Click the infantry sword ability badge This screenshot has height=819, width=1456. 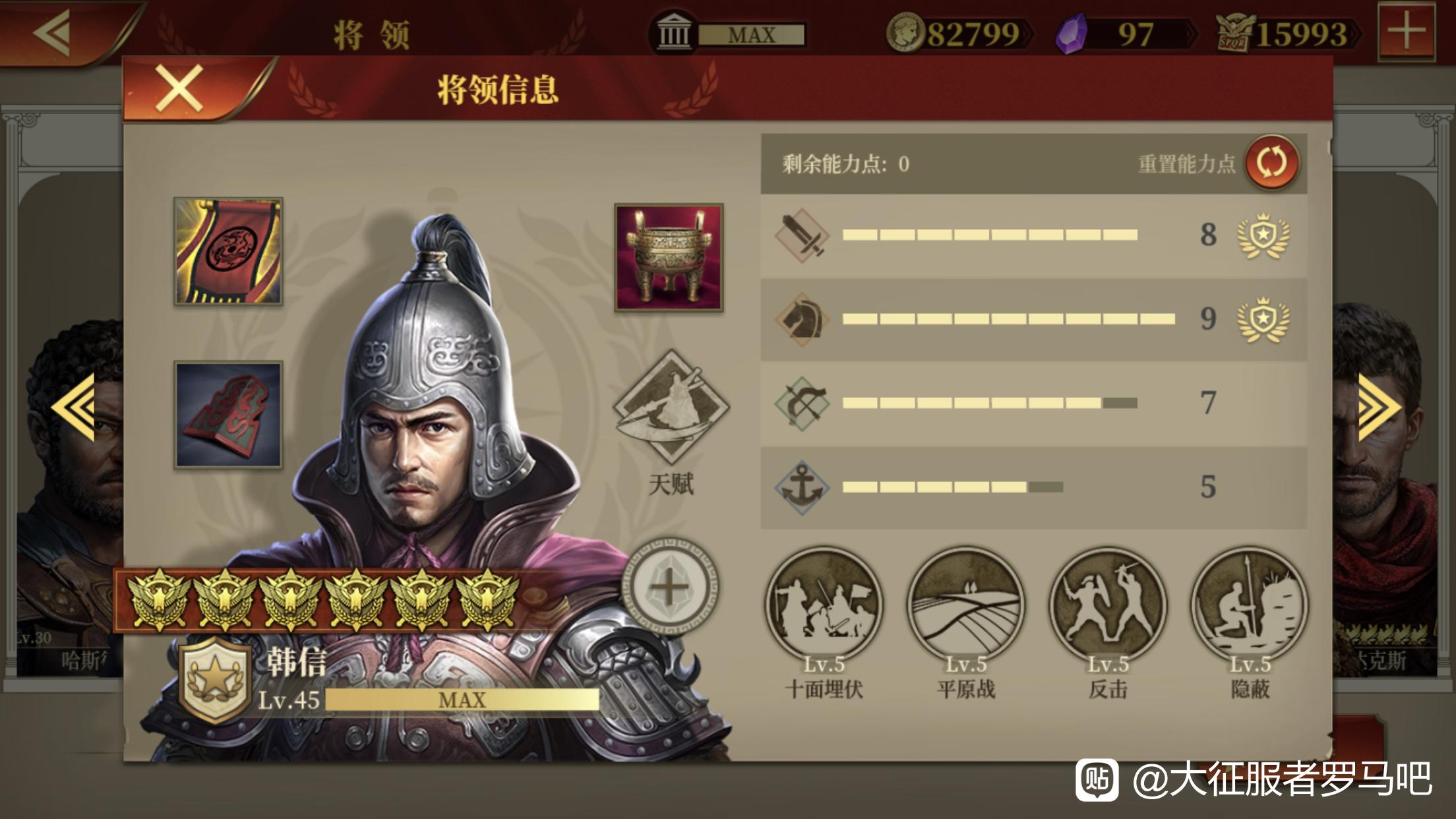pos(1263,235)
